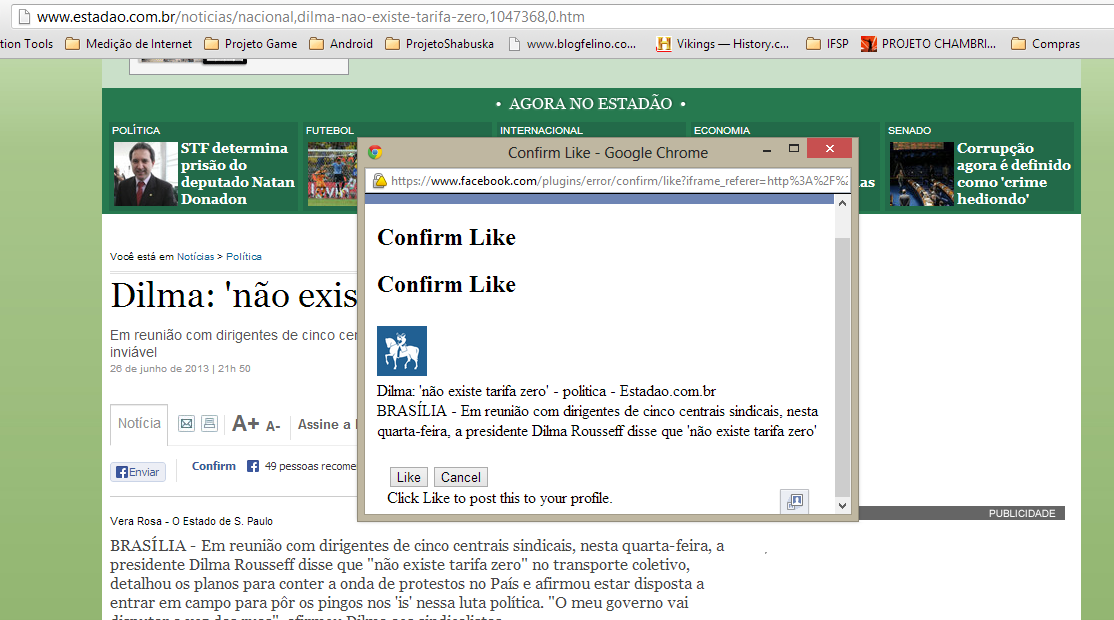
Task: Click the Confirm link beside Enviar
Action: click(x=214, y=466)
